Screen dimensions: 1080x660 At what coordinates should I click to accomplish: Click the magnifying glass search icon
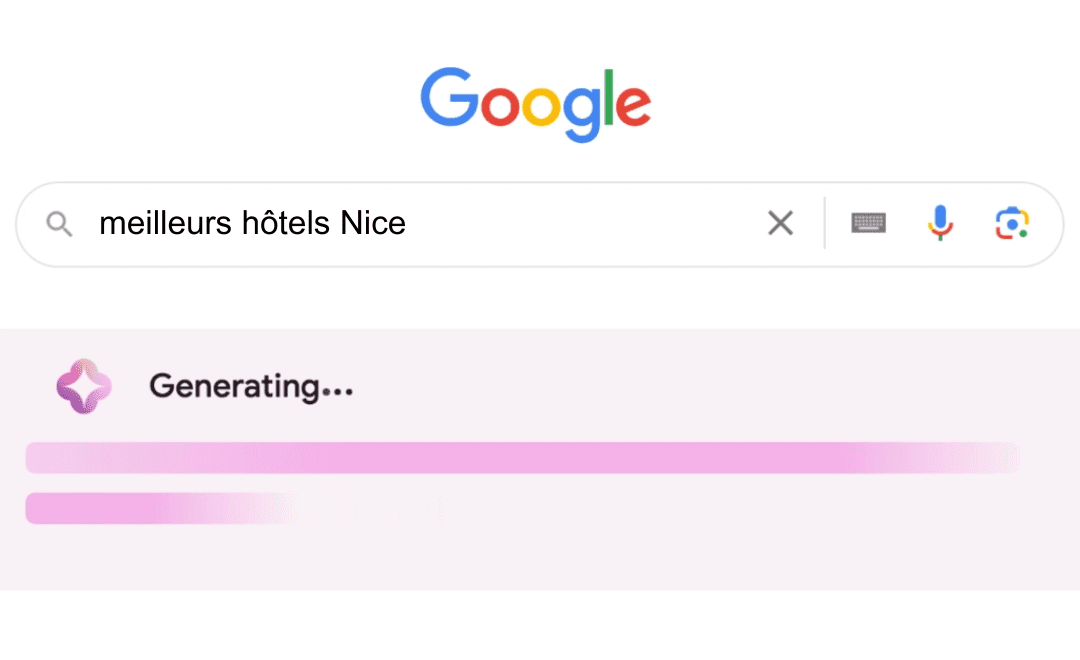pyautogui.click(x=59, y=224)
